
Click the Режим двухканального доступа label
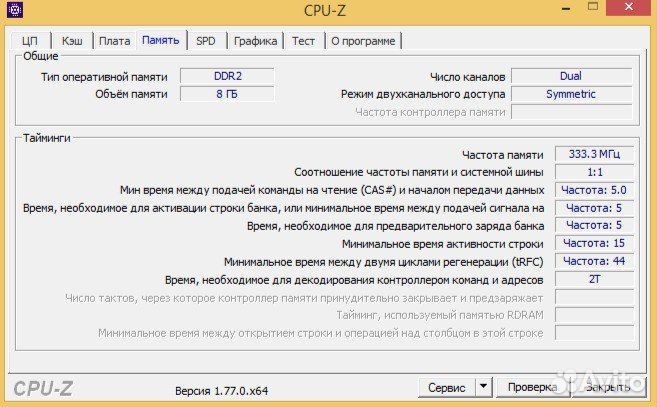pos(423,94)
